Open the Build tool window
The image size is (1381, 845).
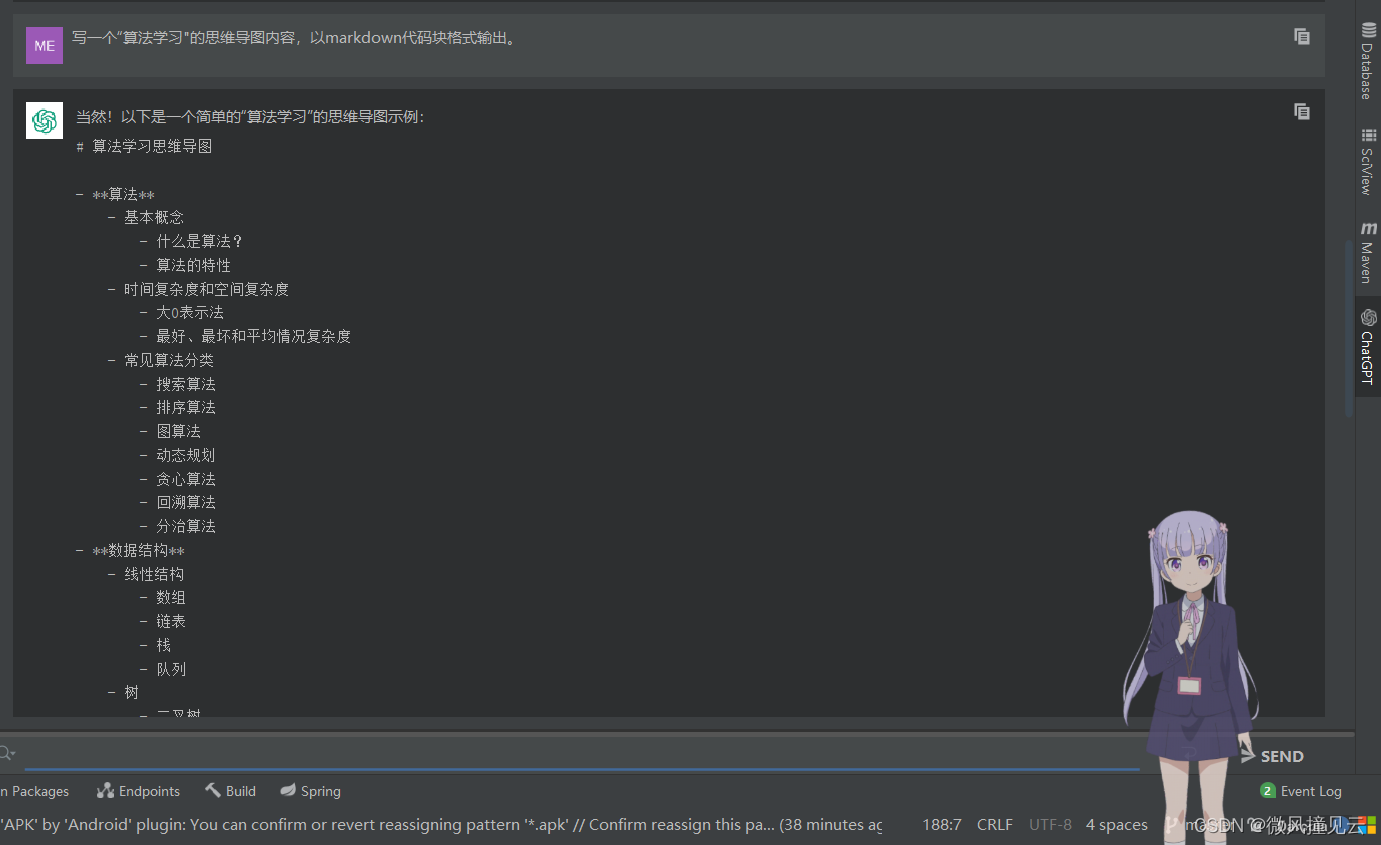pyautogui.click(x=230, y=791)
